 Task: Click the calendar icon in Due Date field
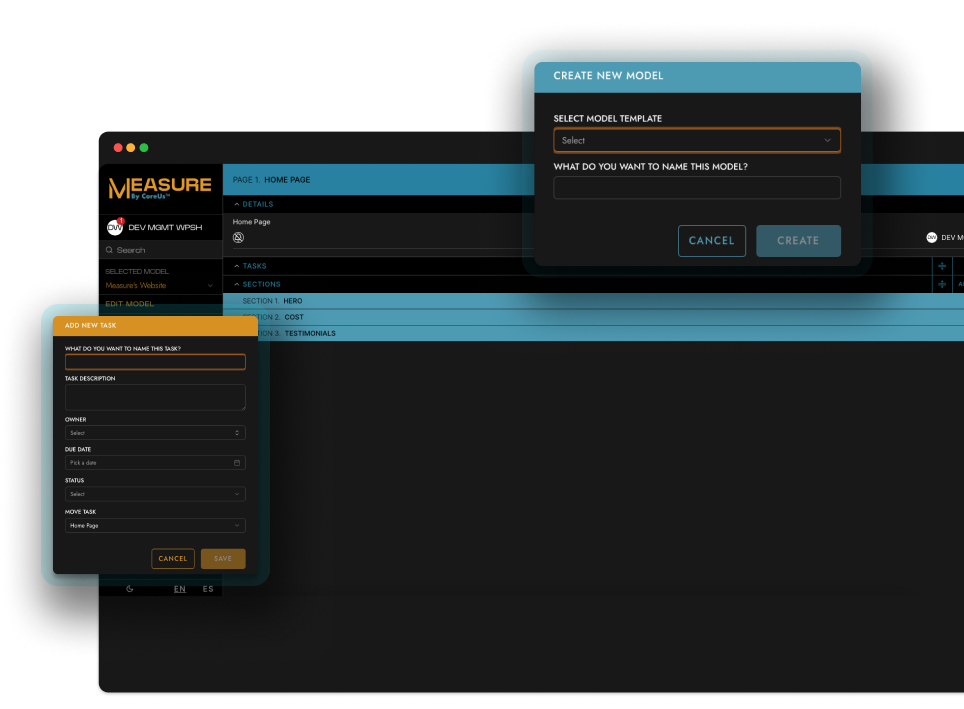pyautogui.click(x=237, y=462)
